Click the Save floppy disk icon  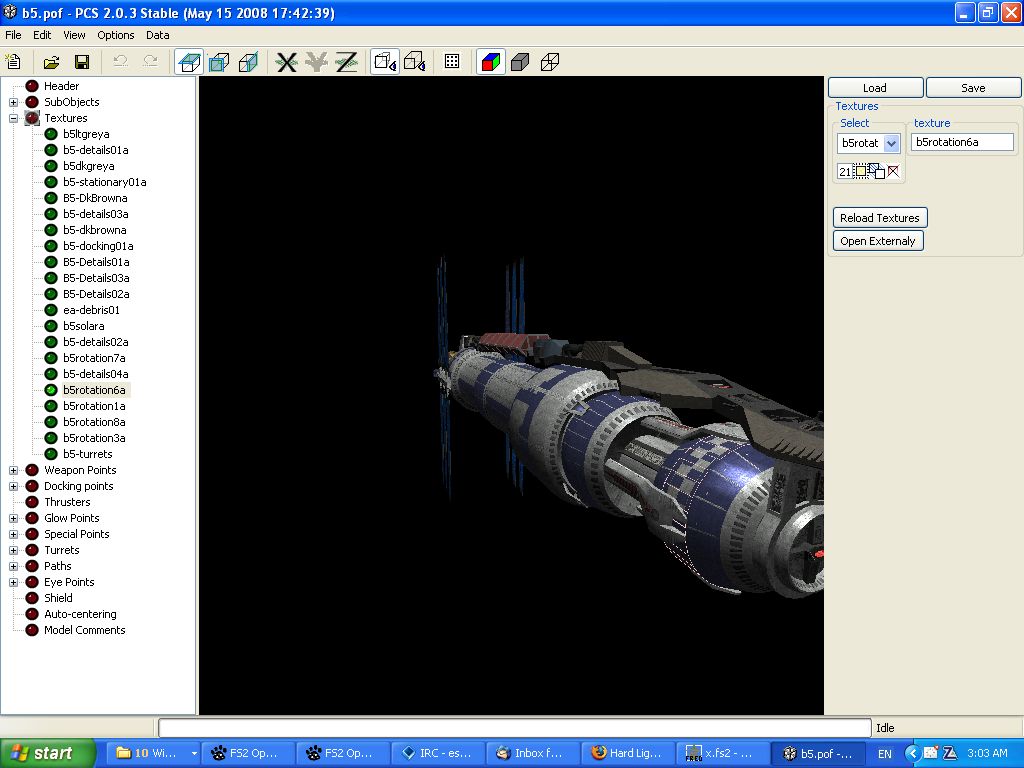click(82, 62)
